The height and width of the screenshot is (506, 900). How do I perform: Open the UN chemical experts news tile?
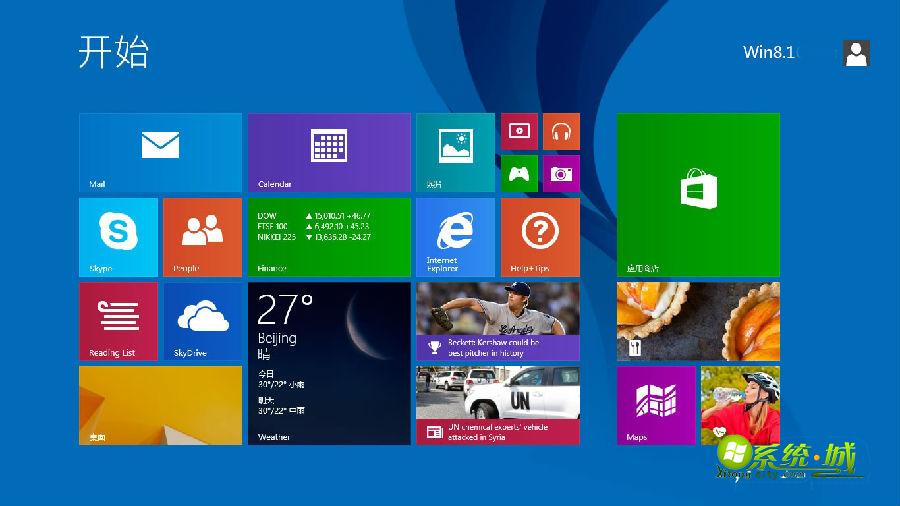point(498,406)
